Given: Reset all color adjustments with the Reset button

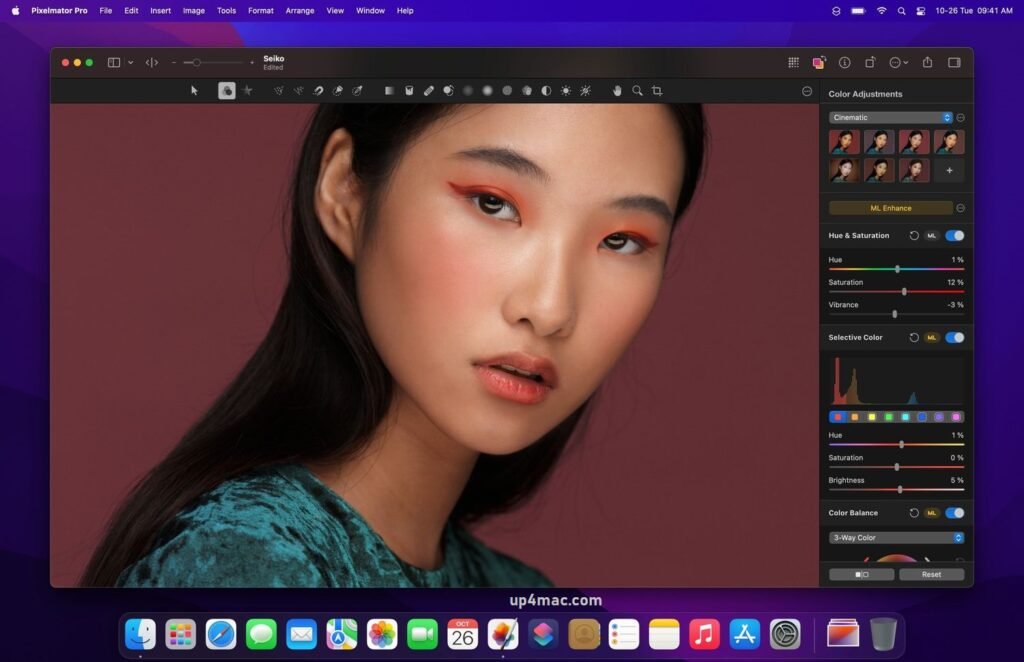Looking at the screenshot, I should [x=931, y=574].
